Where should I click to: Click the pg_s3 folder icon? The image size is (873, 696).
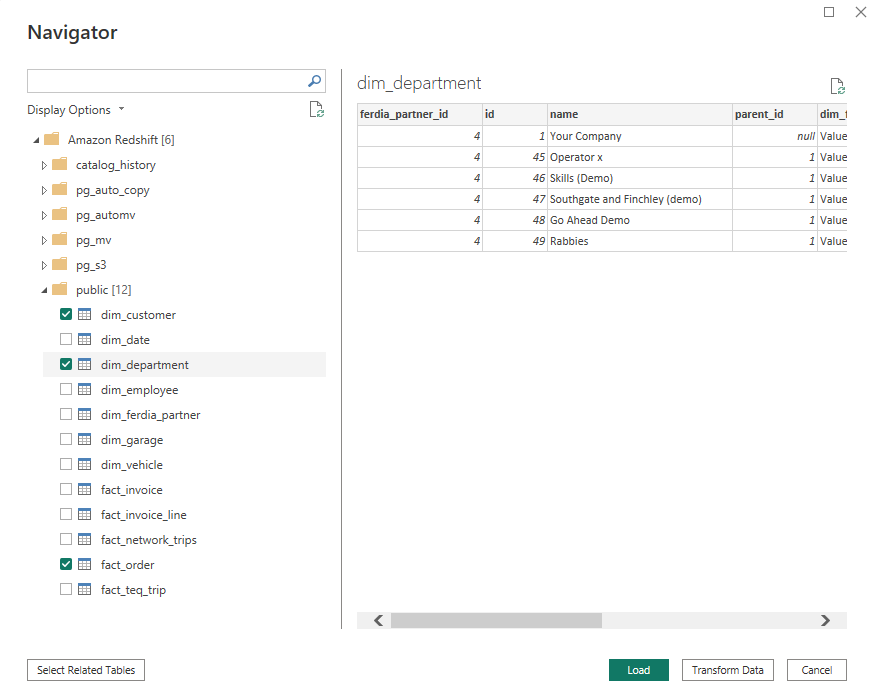(x=60, y=264)
